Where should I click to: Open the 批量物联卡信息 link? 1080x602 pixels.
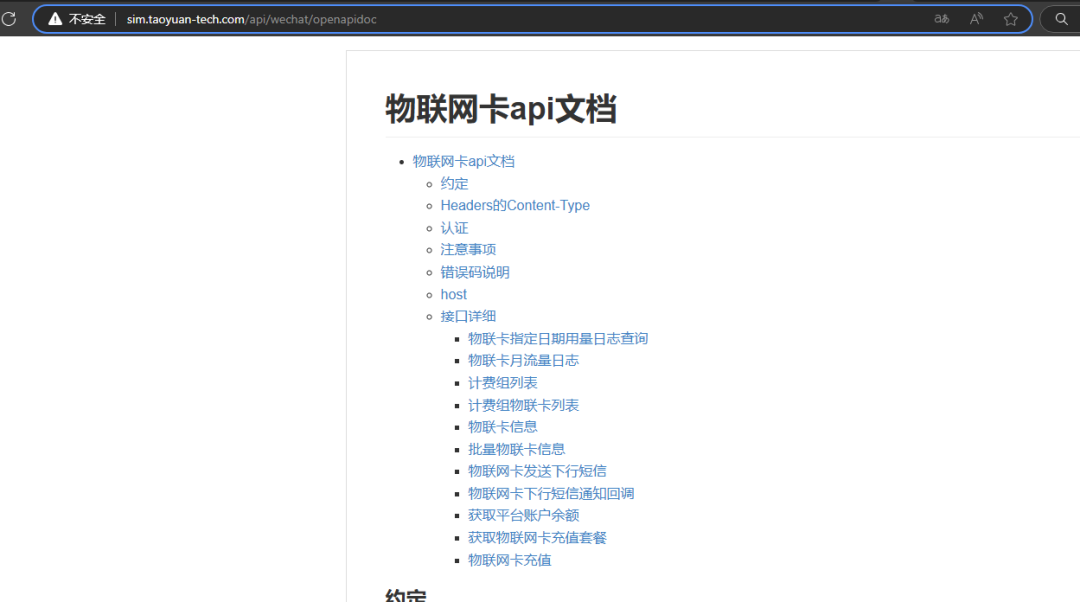[516, 449]
